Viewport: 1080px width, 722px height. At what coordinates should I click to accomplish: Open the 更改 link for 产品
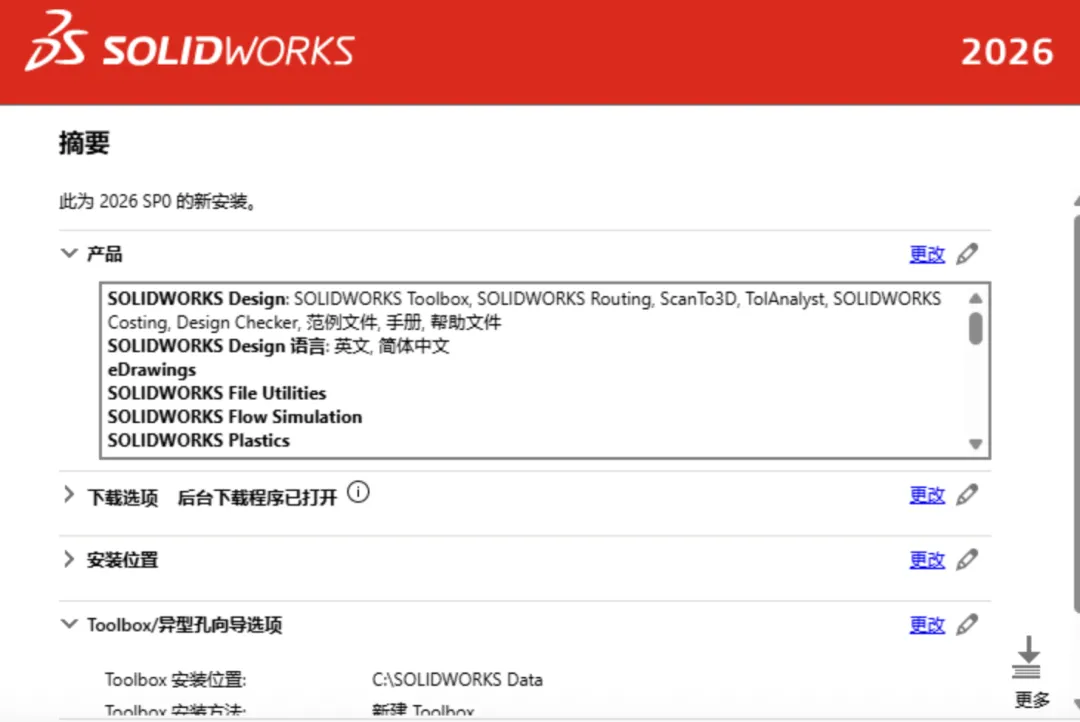[x=927, y=254]
